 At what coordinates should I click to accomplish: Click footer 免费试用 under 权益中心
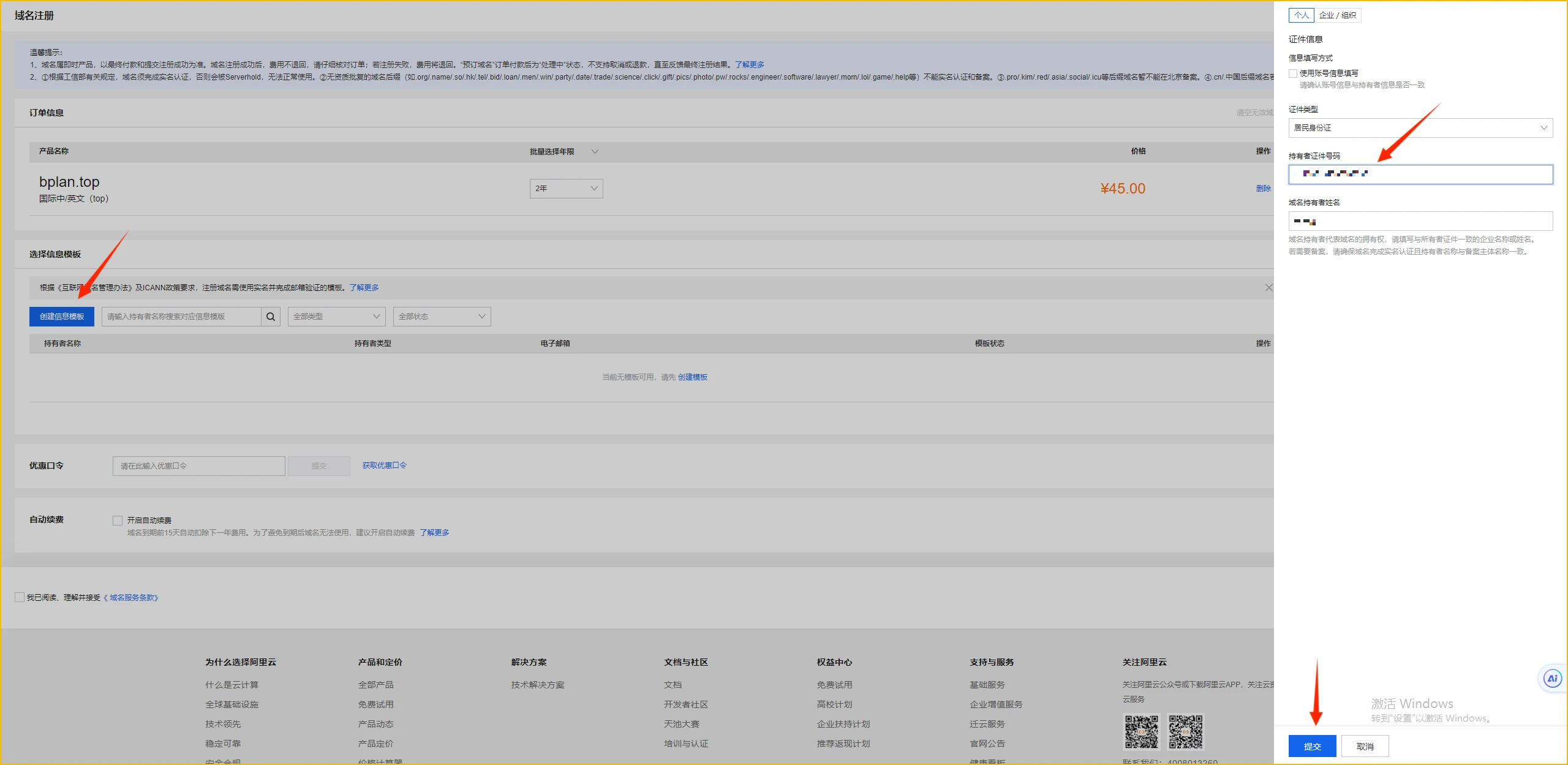834,685
